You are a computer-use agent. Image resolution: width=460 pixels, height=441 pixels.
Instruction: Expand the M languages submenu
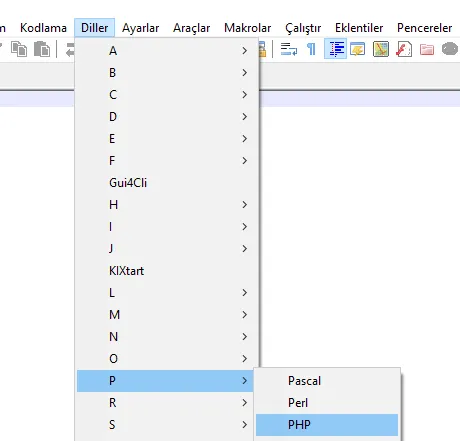(167, 315)
